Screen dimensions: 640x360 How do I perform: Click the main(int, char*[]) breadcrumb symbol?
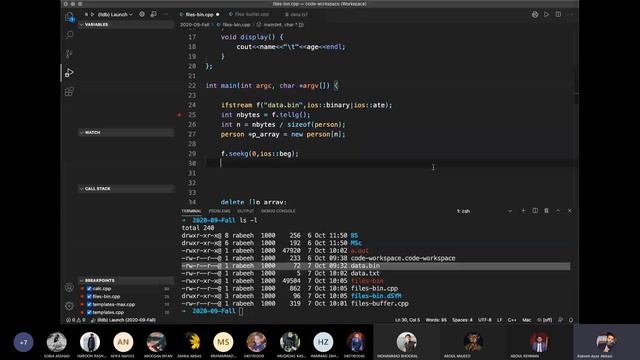click(280, 25)
